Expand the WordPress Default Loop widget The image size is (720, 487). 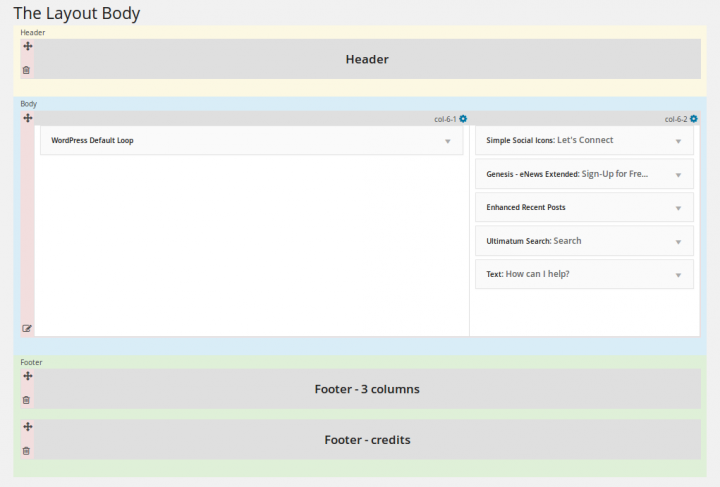[x=448, y=141]
